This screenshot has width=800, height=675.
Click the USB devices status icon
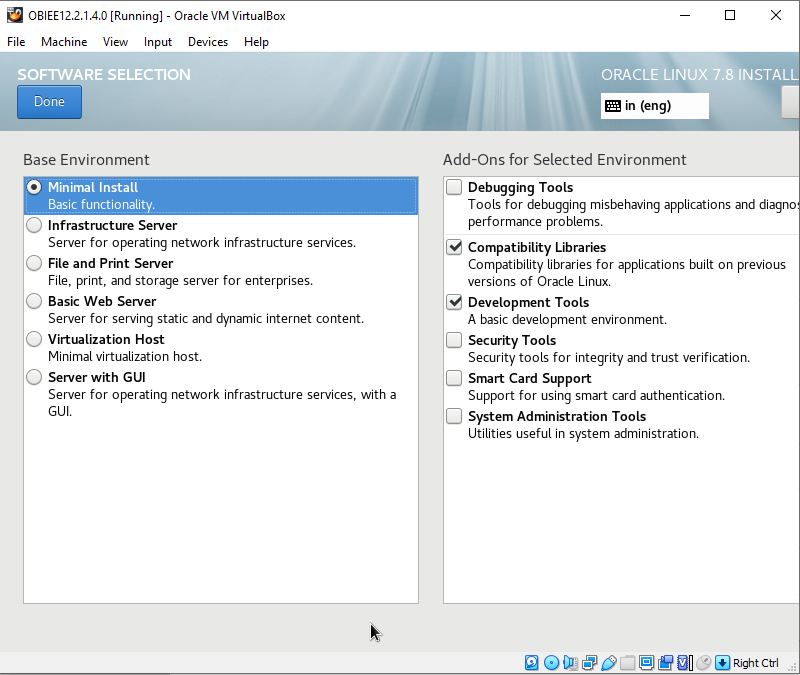point(608,663)
